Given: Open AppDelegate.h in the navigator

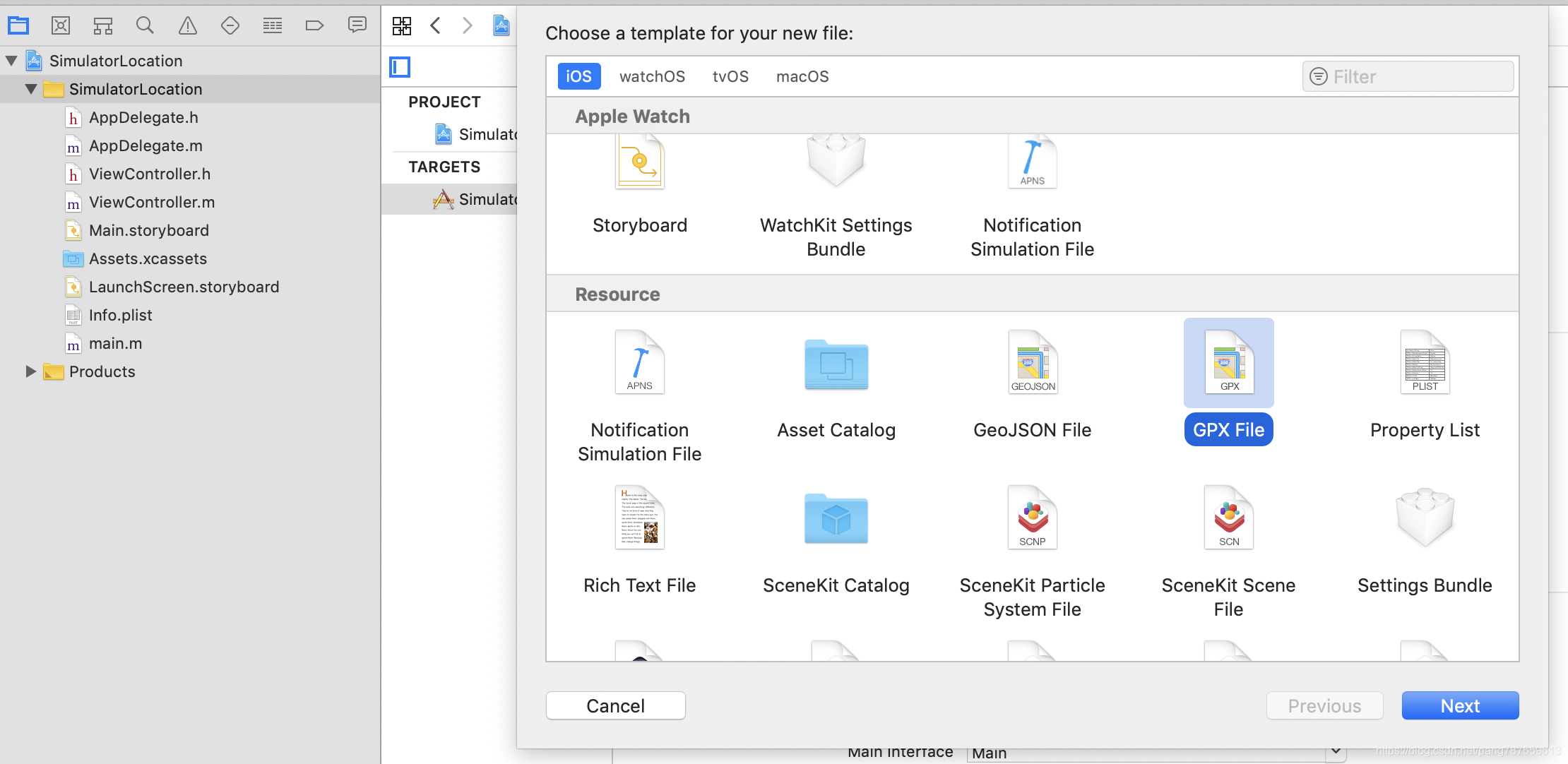Looking at the screenshot, I should point(143,117).
